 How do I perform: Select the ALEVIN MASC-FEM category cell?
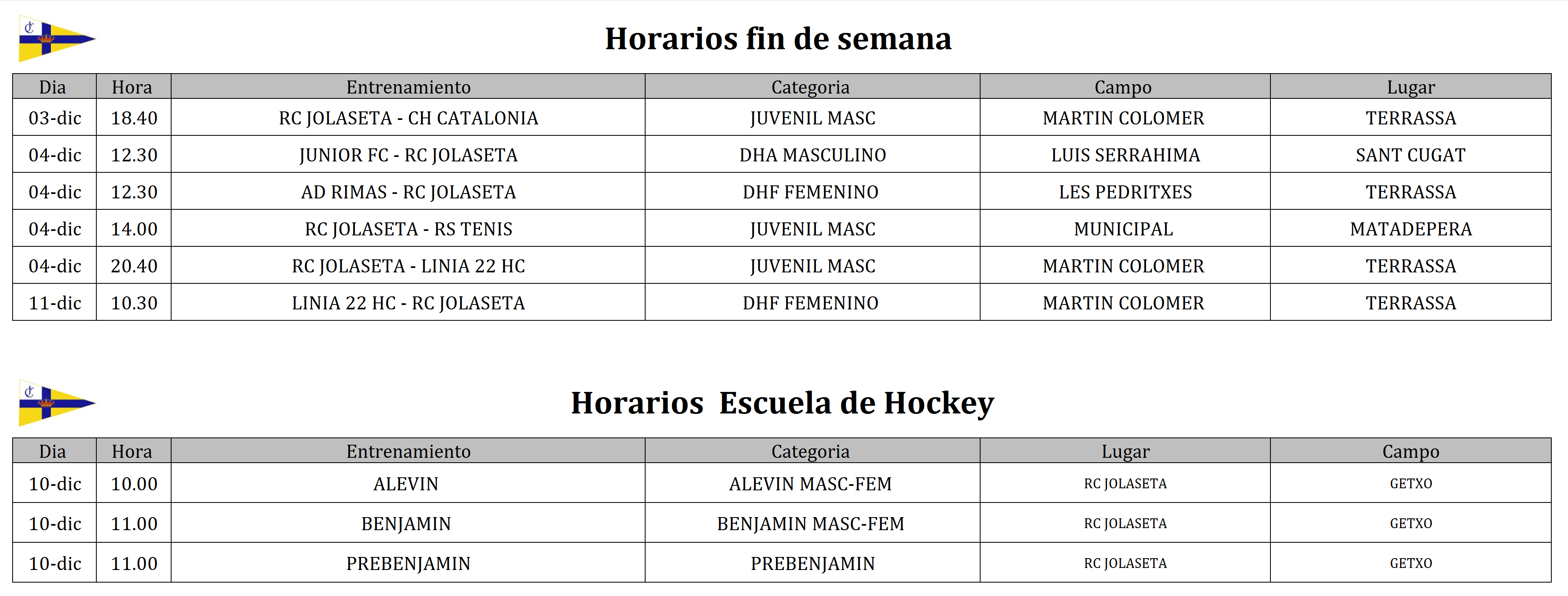(x=810, y=484)
